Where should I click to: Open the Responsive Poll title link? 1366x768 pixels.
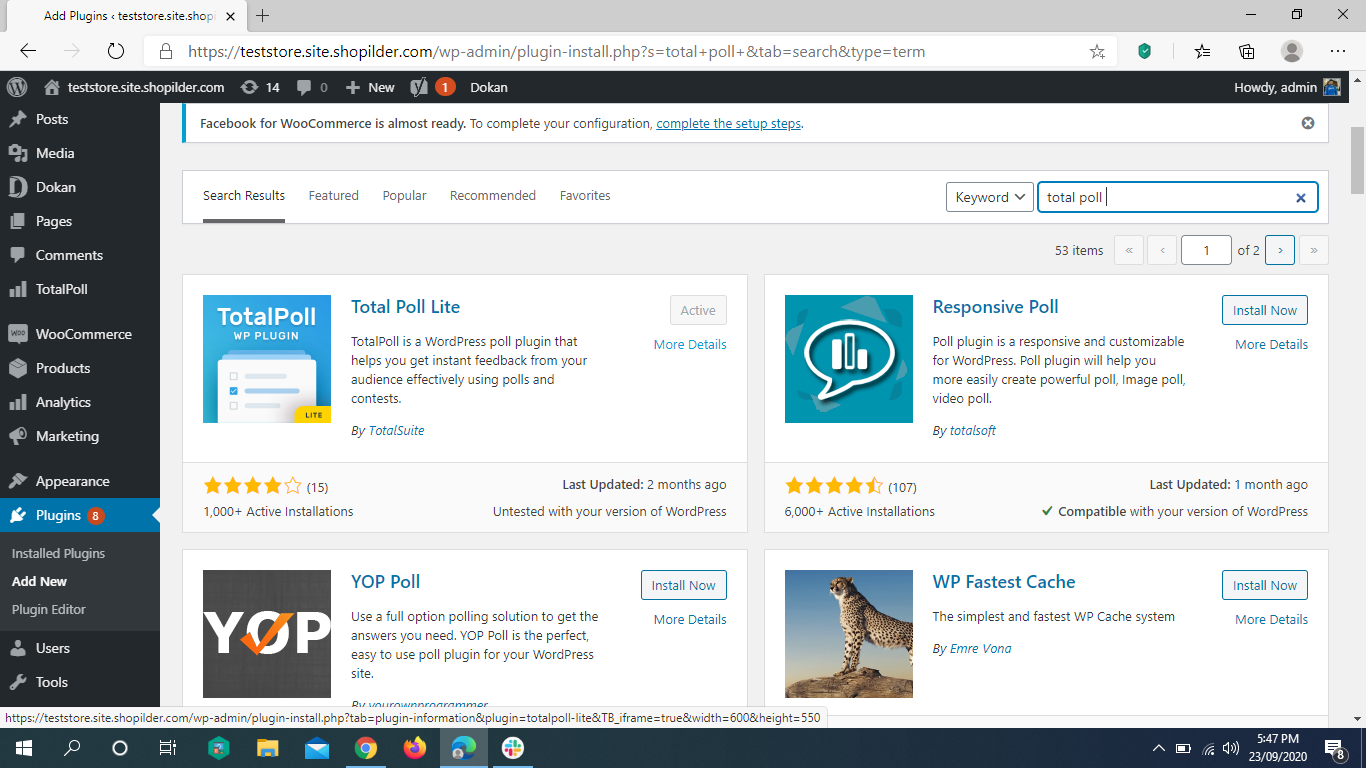coord(995,307)
